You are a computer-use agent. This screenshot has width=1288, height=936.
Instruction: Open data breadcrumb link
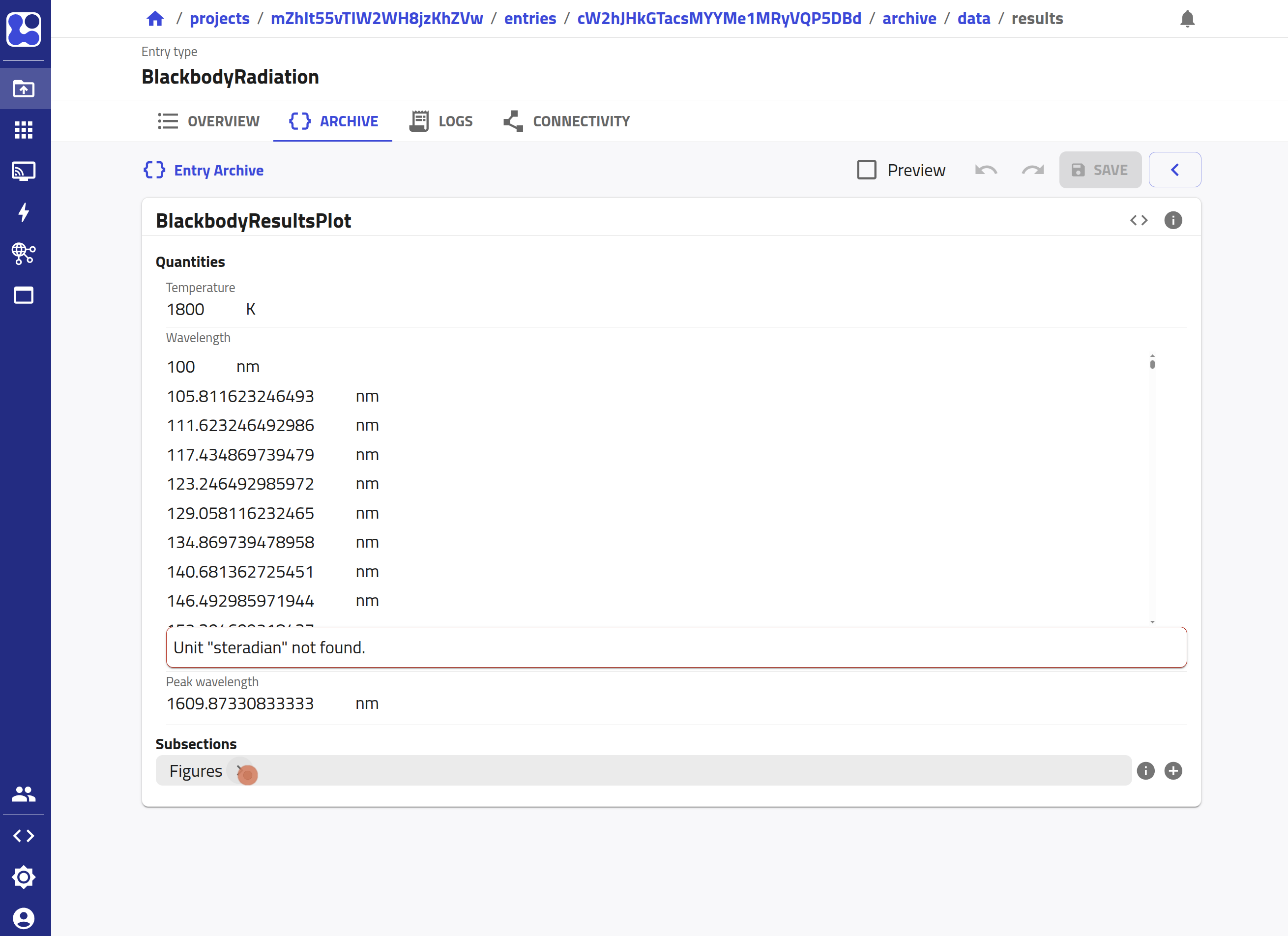click(974, 19)
